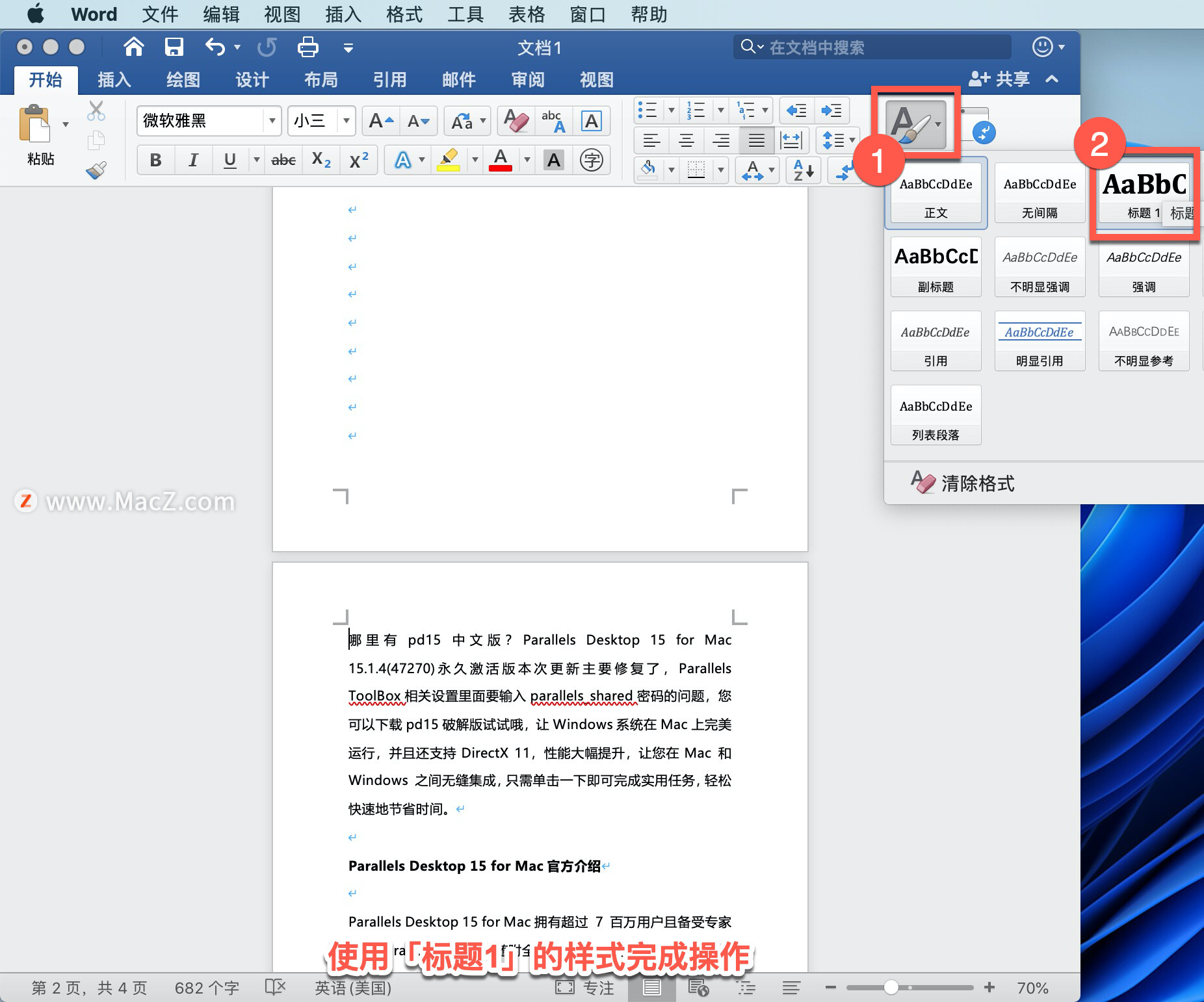This screenshot has height=1002, width=1204.
Task: Save the document with the floppy icon
Action: point(174,47)
